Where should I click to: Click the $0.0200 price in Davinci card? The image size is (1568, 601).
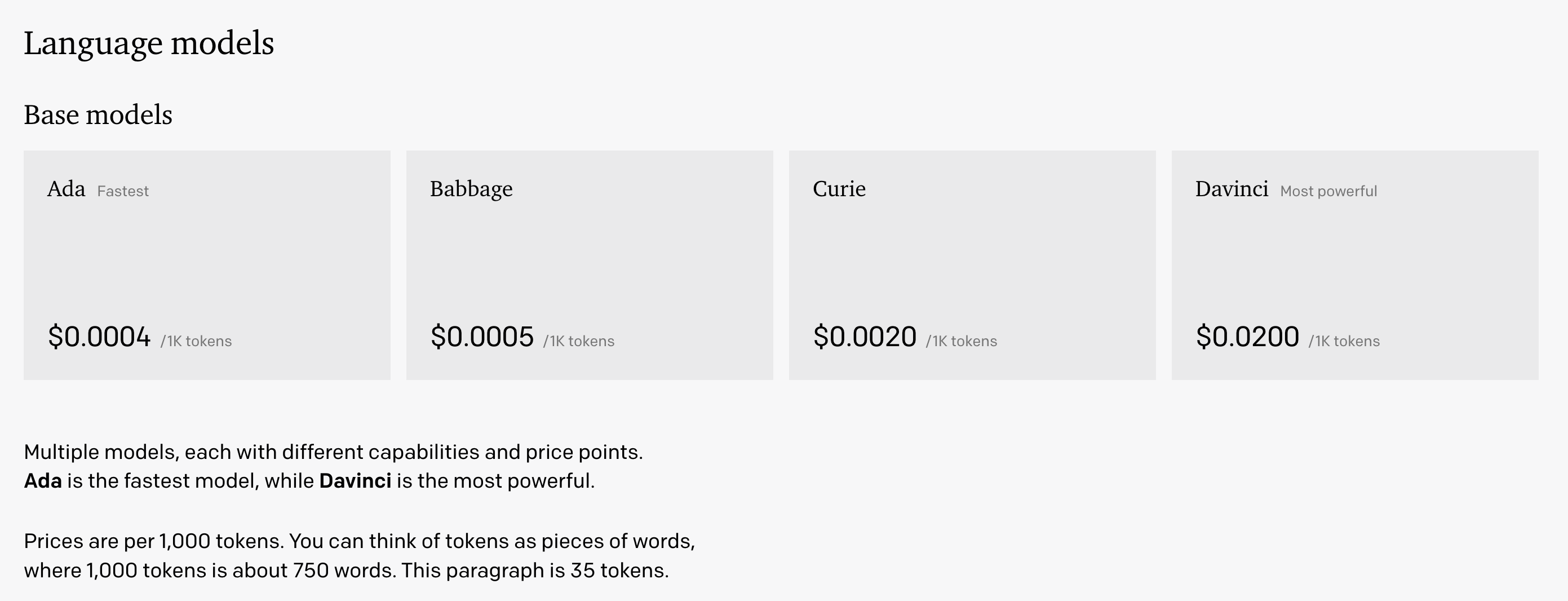pyautogui.click(x=1247, y=337)
